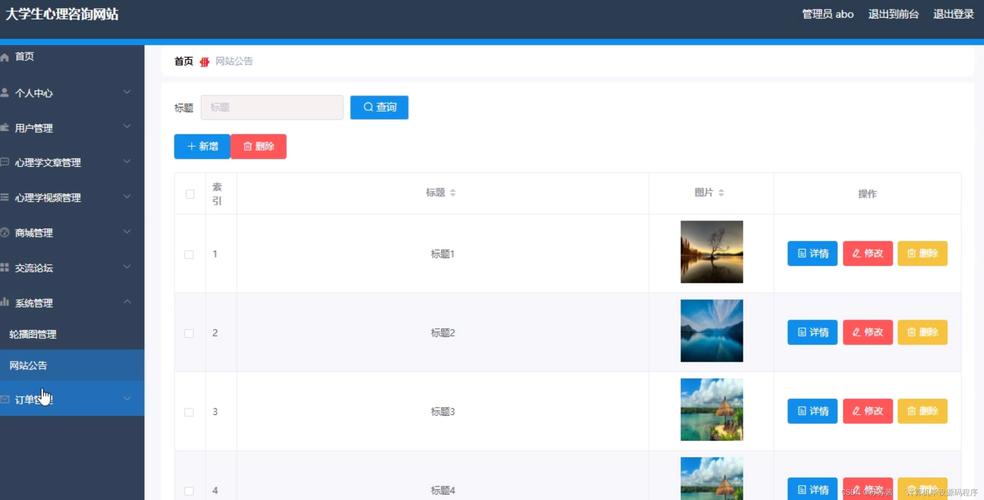Click the 用户管理 sidebar icon
984x500 pixels.
[x=5, y=128]
